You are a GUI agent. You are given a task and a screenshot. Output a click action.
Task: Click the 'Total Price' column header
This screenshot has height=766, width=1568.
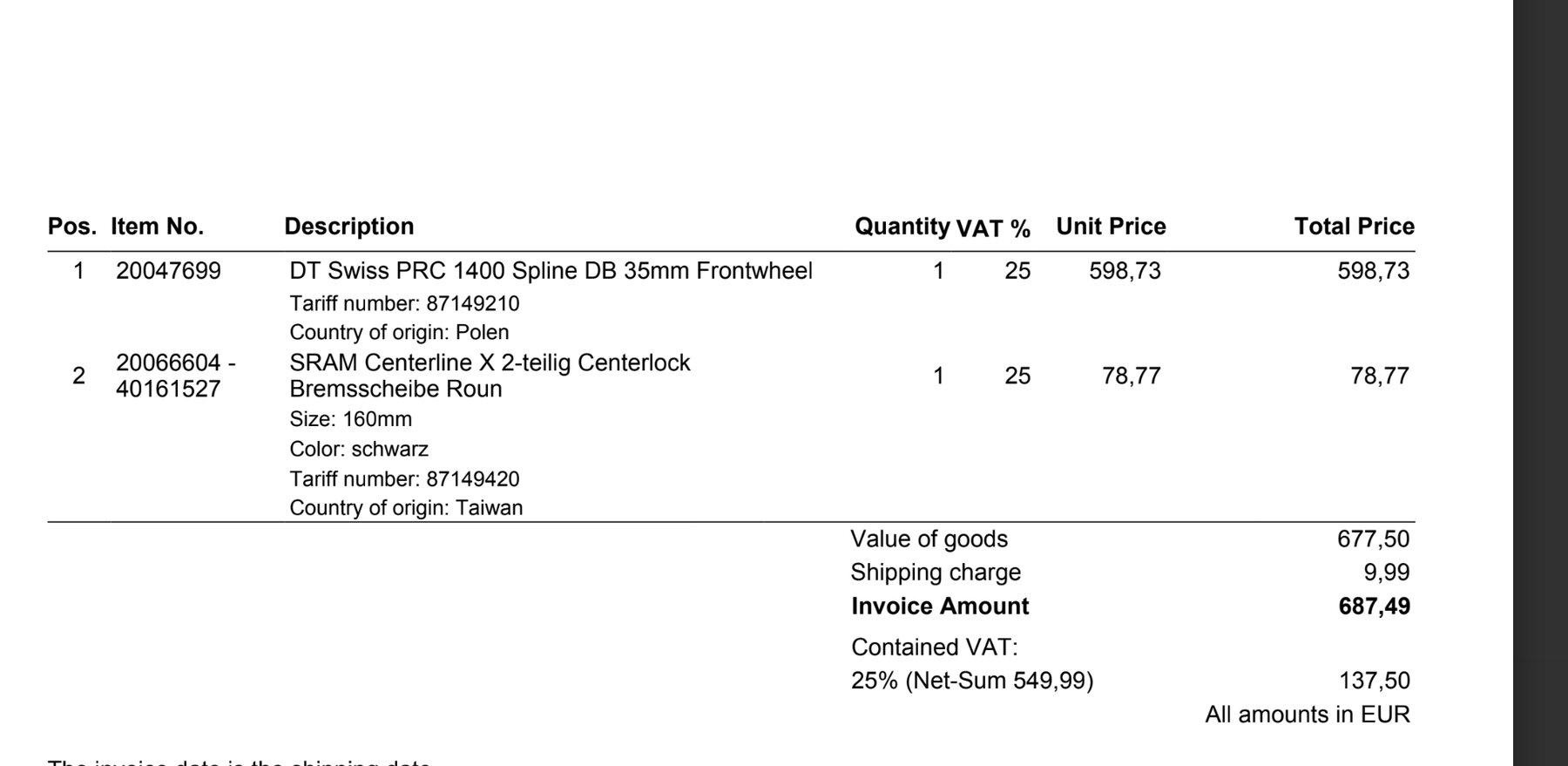(x=1354, y=227)
